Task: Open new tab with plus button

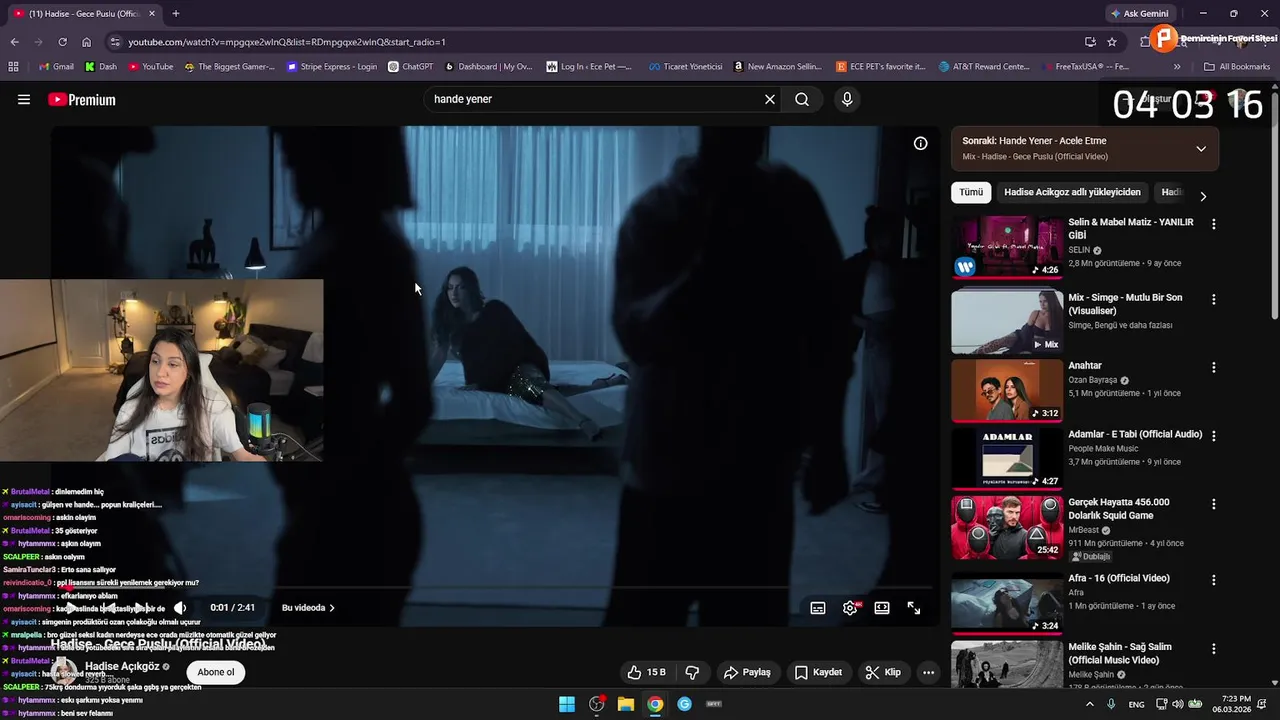Action: [176, 13]
